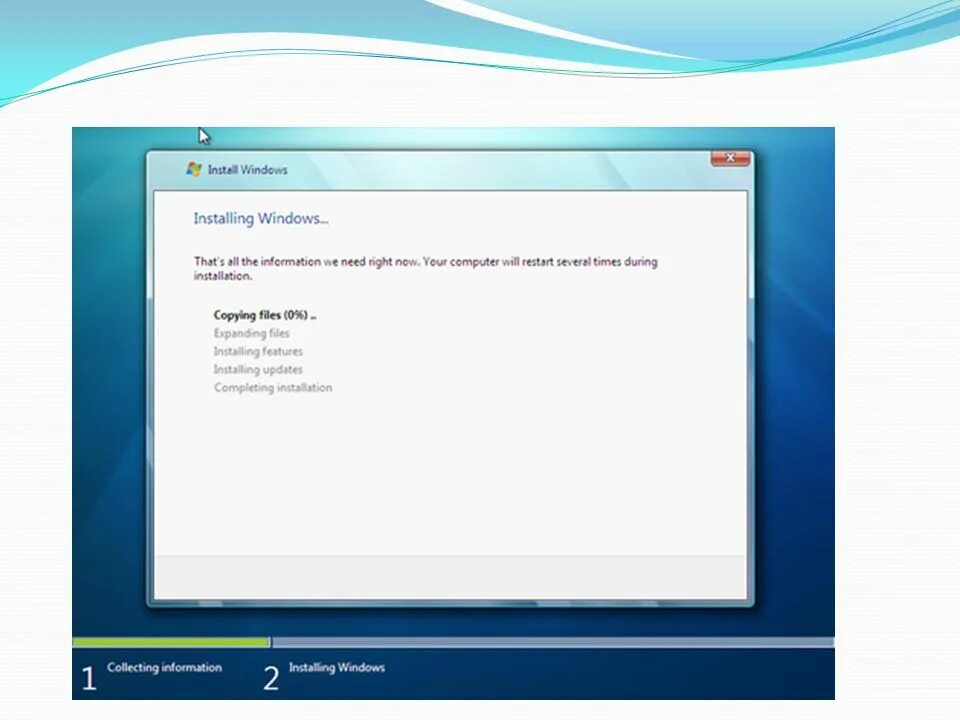Close the Install Windows dialog
960x720 pixels.
tap(730, 158)
